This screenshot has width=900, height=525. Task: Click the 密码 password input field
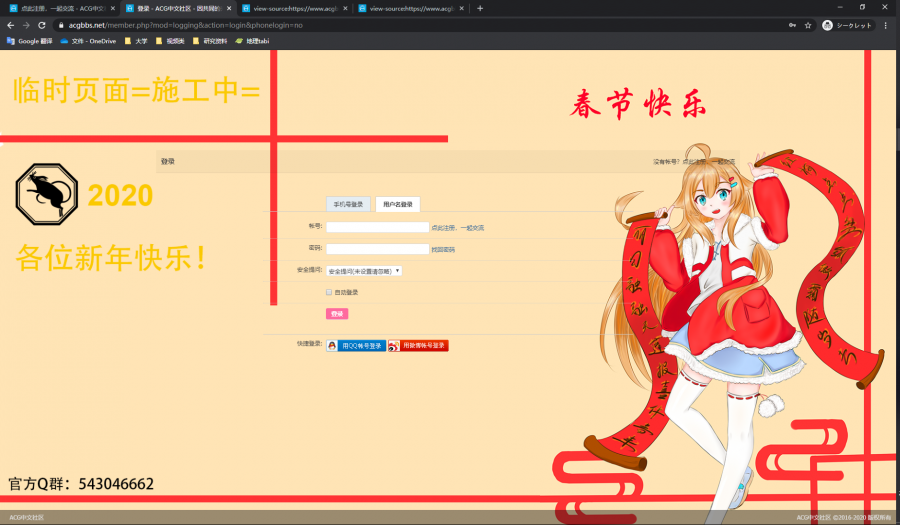(x=378, y=249)
